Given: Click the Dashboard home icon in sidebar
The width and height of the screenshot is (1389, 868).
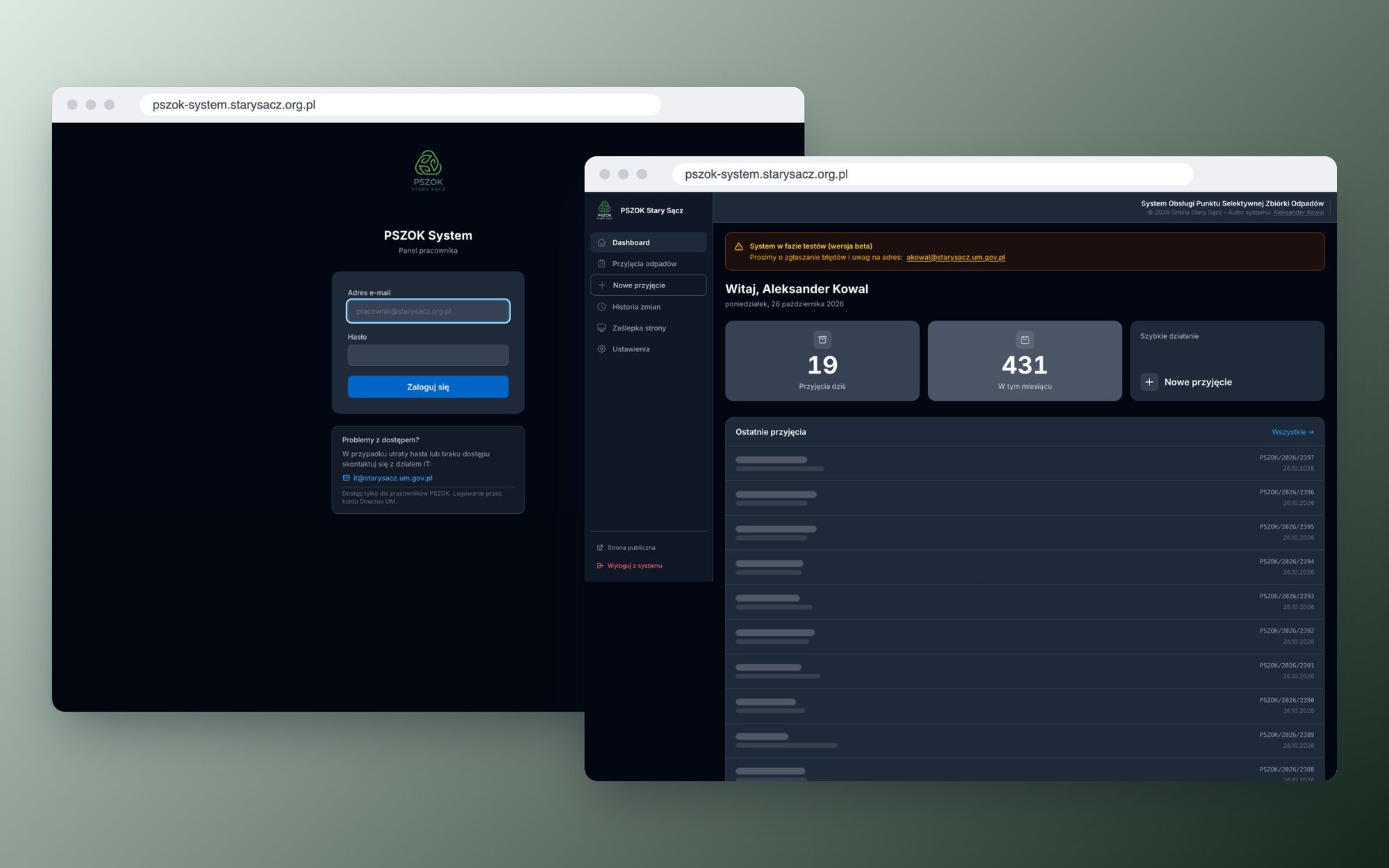Looking at the screenshot, I should (601, 242).
